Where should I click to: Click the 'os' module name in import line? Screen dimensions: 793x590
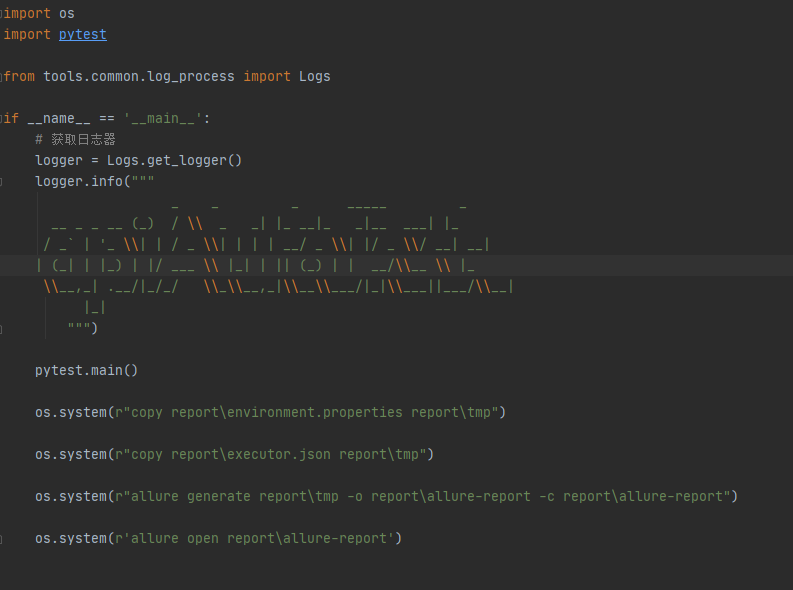coord(66,14)
